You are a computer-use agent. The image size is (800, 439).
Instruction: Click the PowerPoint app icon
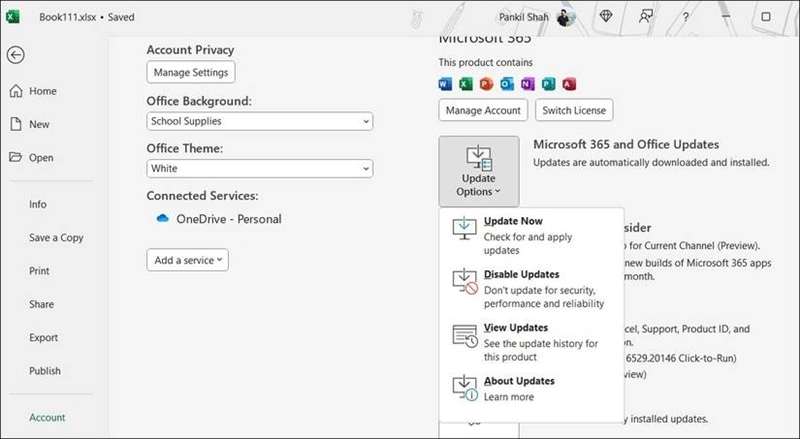click(486, 83)
